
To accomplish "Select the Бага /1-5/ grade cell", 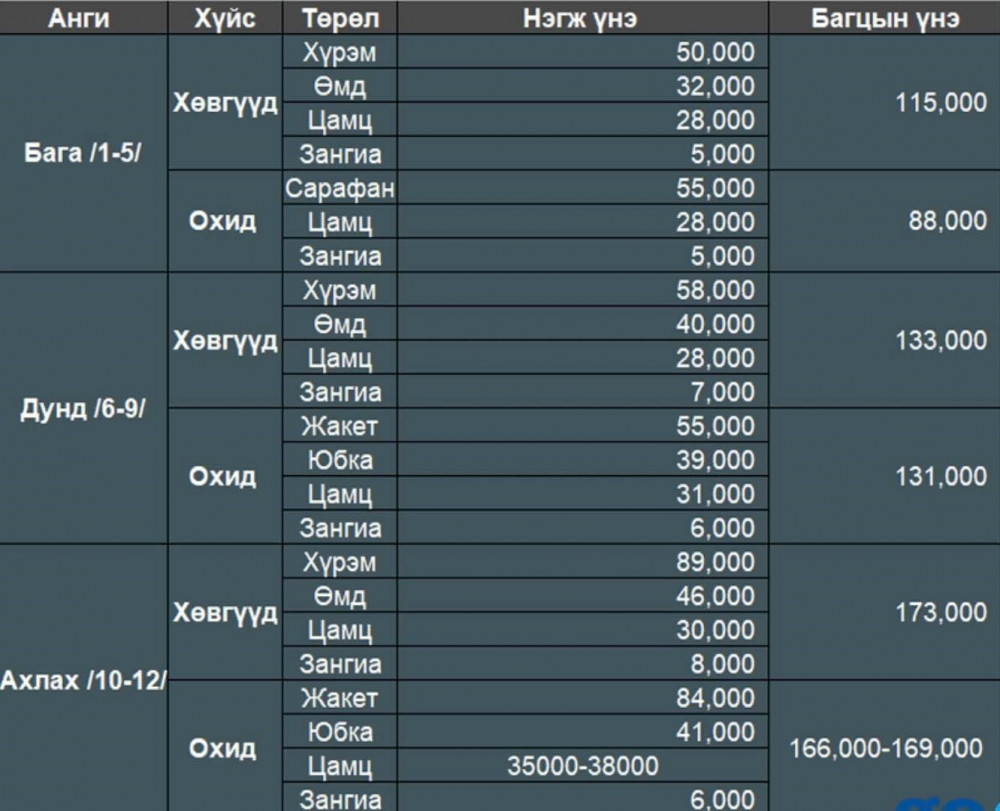I will (x=84, y=154).
